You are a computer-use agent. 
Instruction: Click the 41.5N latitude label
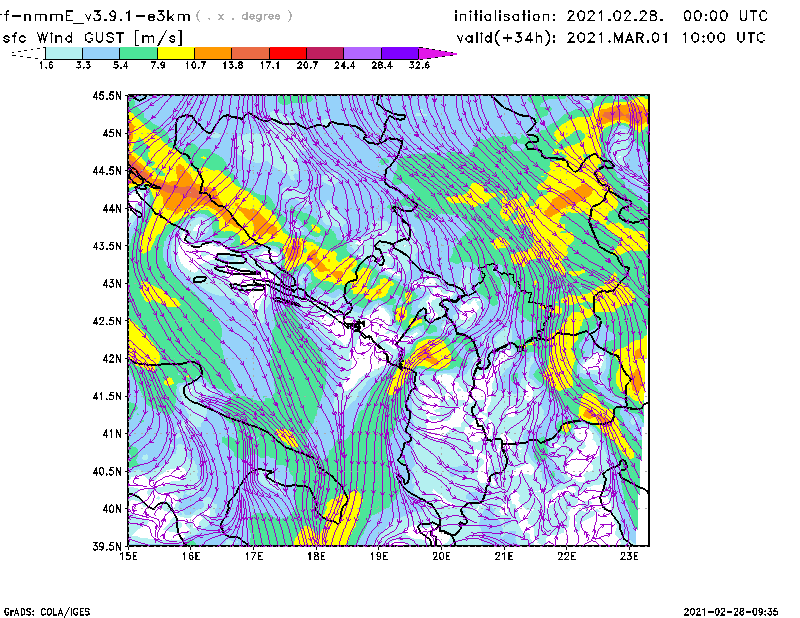point(107,396)
